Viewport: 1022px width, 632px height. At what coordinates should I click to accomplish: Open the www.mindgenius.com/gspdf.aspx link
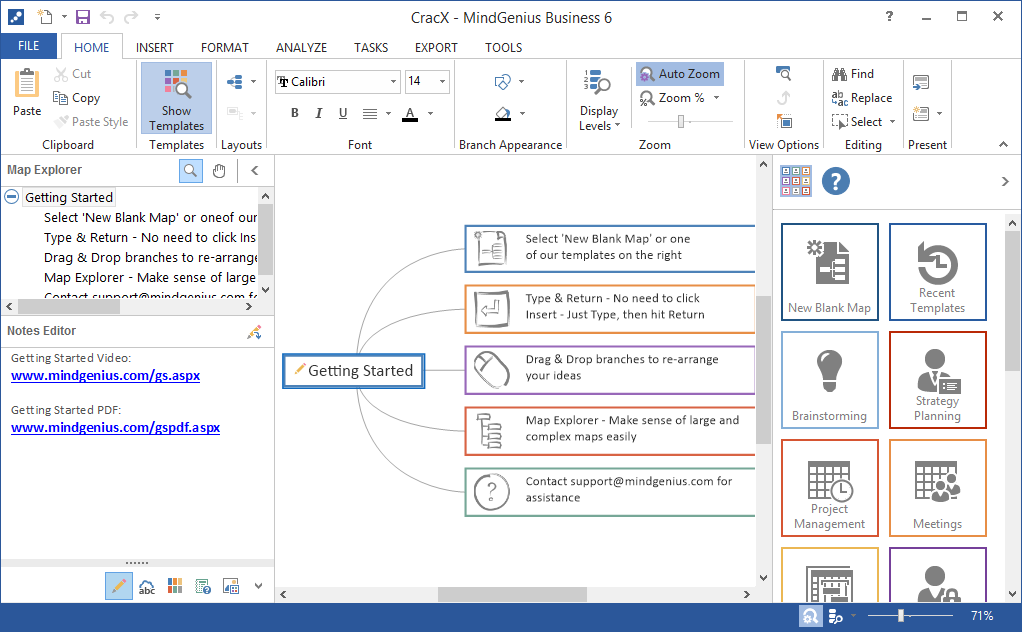[115, 427]
